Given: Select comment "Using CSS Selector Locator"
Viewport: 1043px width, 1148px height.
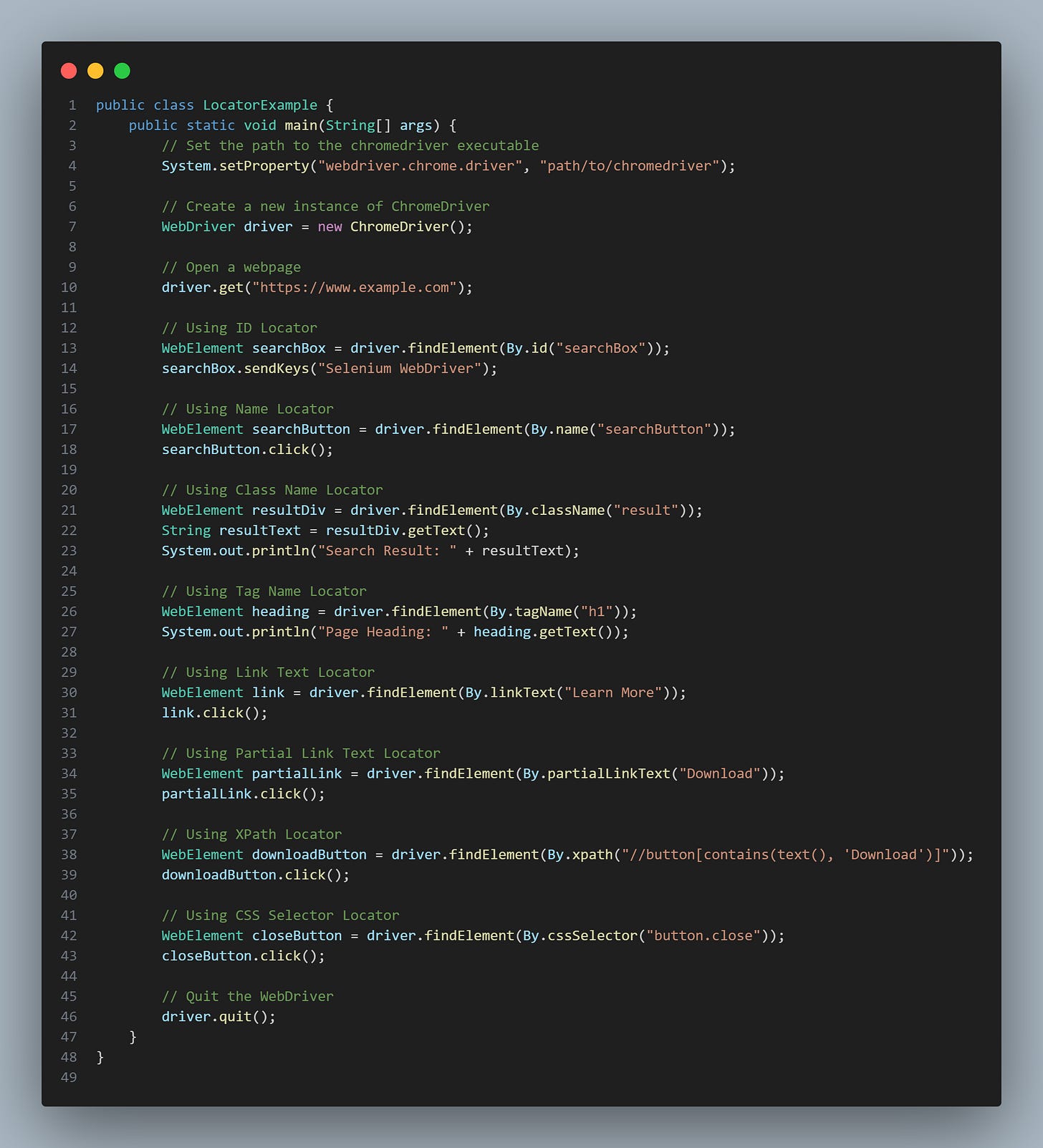Looking at the screenshot, I should (281, 915).
